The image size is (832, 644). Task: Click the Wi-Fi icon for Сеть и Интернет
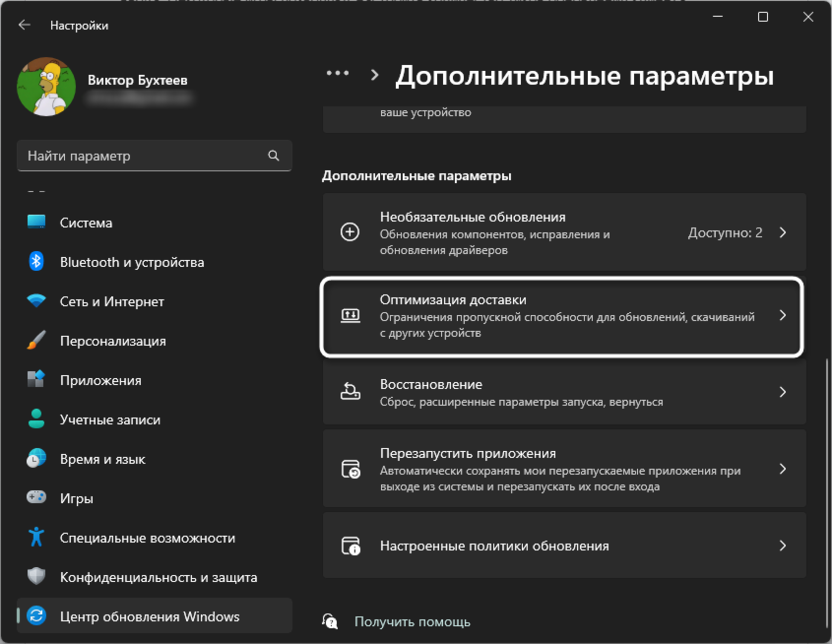tap(36, 301)
